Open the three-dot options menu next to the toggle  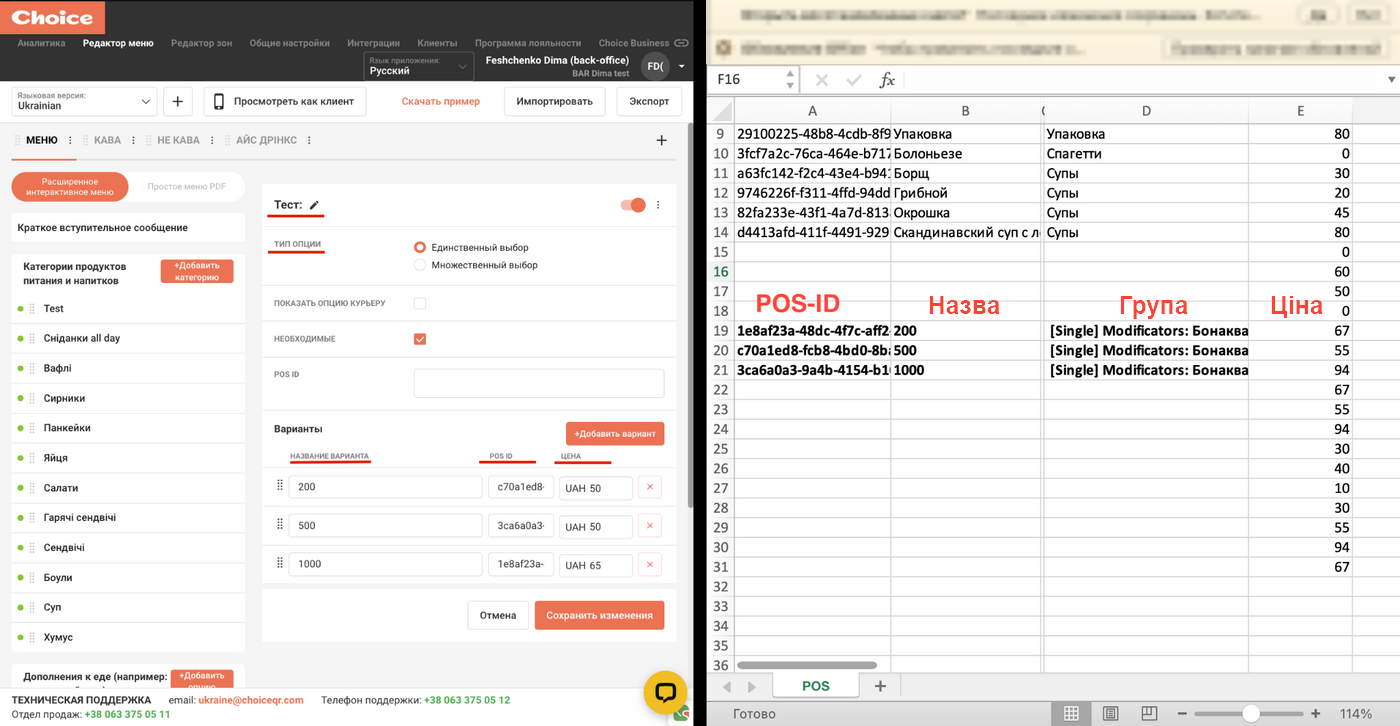(658, 205)
